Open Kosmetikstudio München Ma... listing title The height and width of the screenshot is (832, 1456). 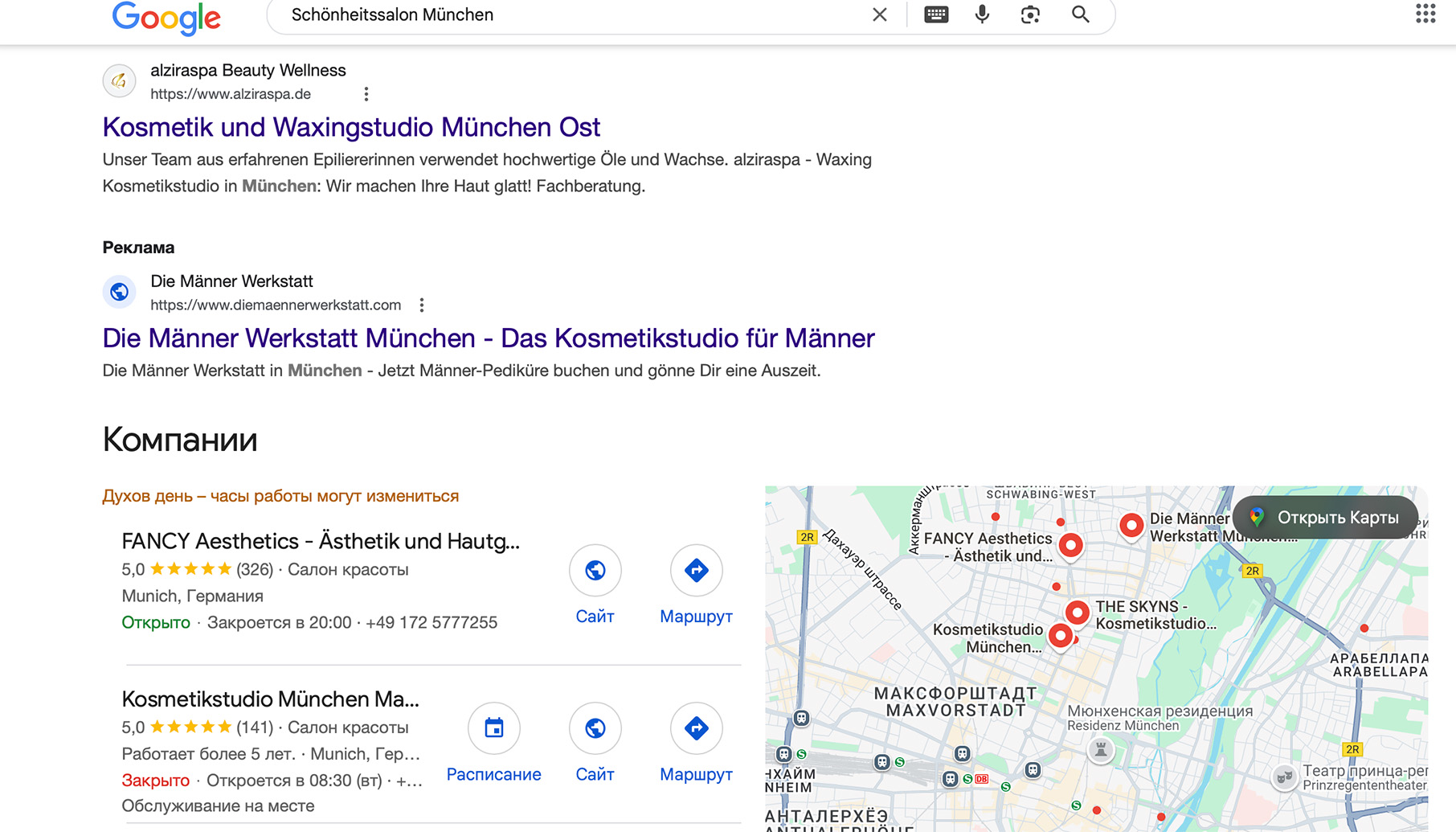[270, 699]
